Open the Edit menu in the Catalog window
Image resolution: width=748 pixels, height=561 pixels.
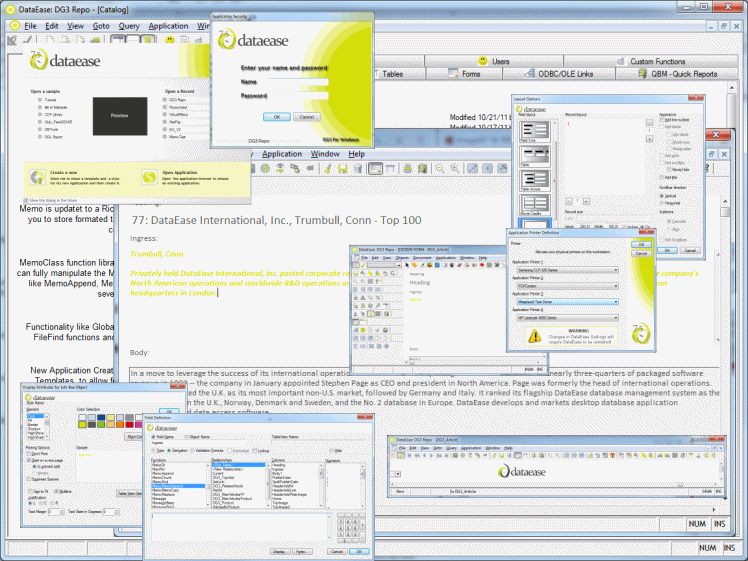point(52,26)
